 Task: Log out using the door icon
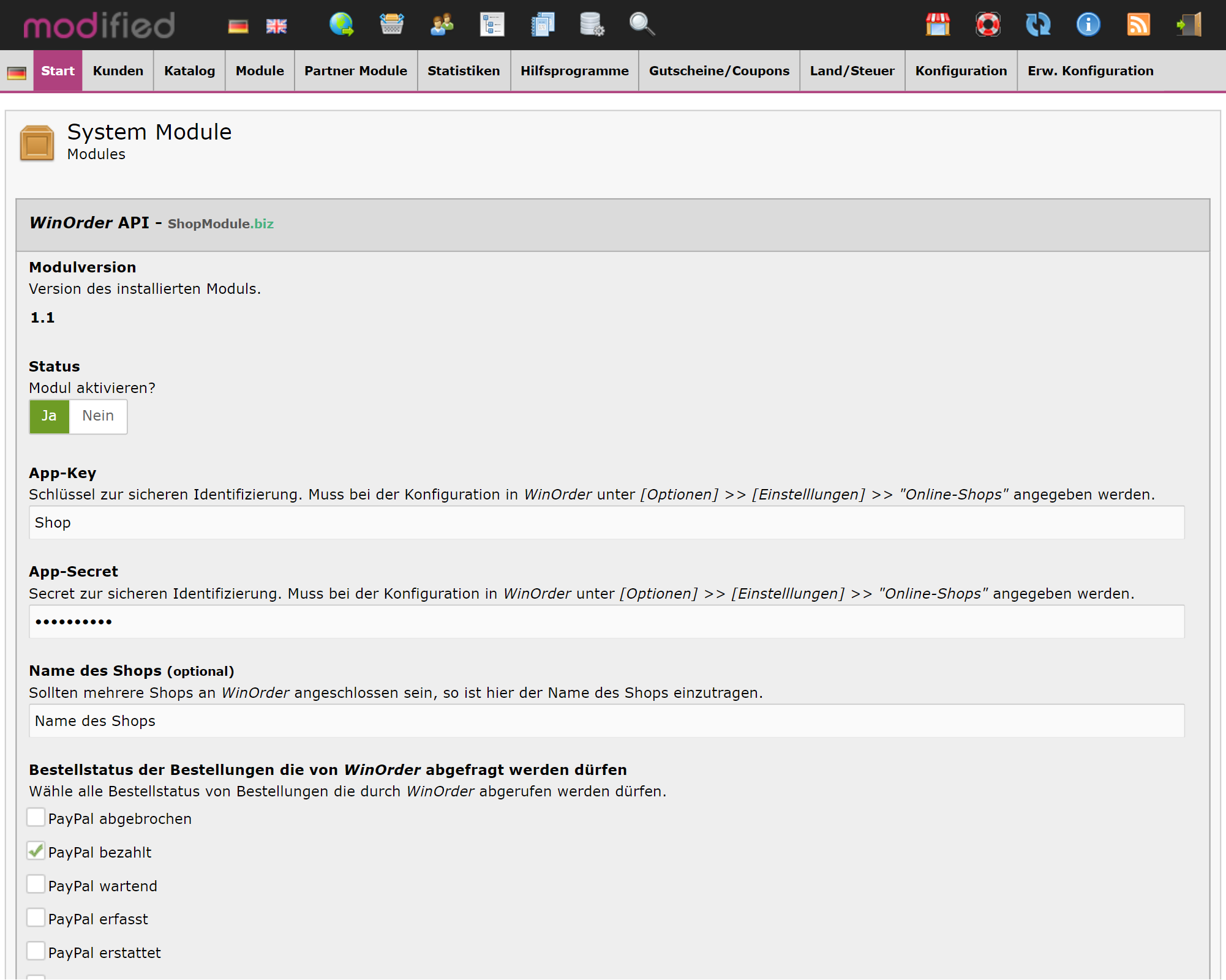[1188, 25]
